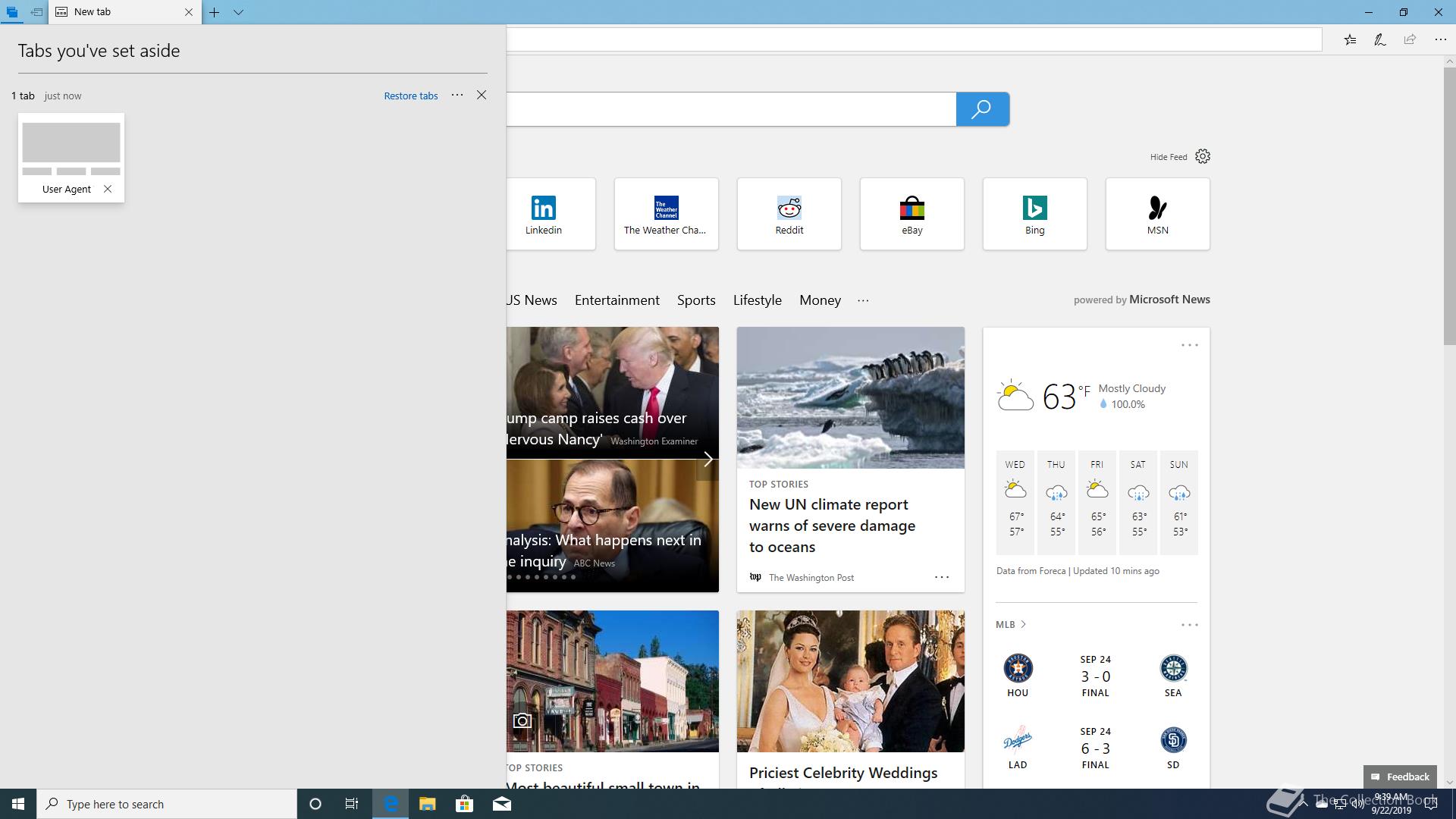Click the blue search magnifier button
This screenshot has width=1456, height=819.
pos(982,109)
